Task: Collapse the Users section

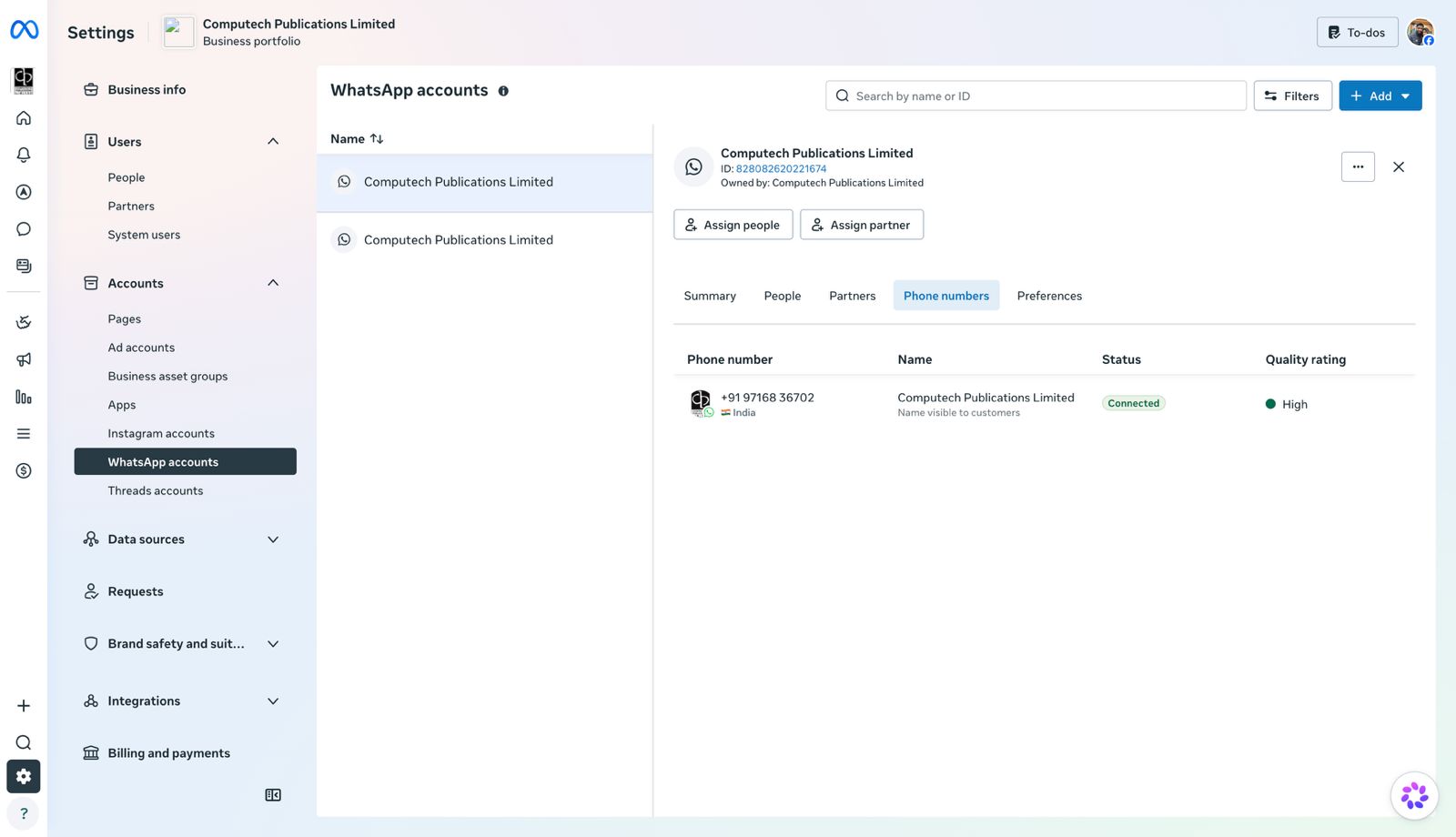Action: [x=273, y=141]
